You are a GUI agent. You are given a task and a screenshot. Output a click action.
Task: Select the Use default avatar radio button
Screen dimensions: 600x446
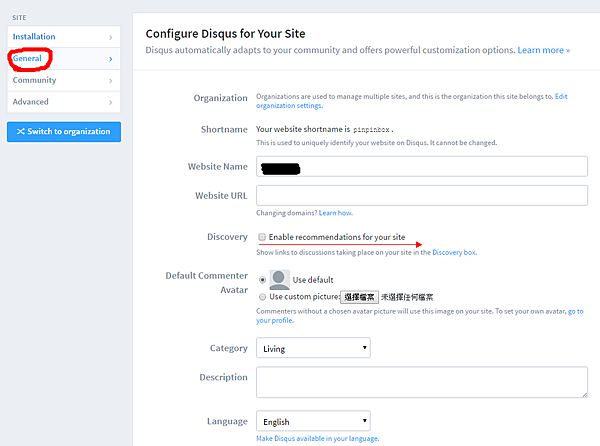click(262, 280)
